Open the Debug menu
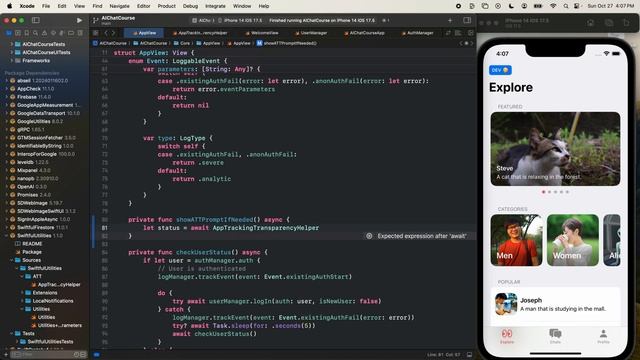This screenshot has width=640, height=360. click(x=190, y=6)
